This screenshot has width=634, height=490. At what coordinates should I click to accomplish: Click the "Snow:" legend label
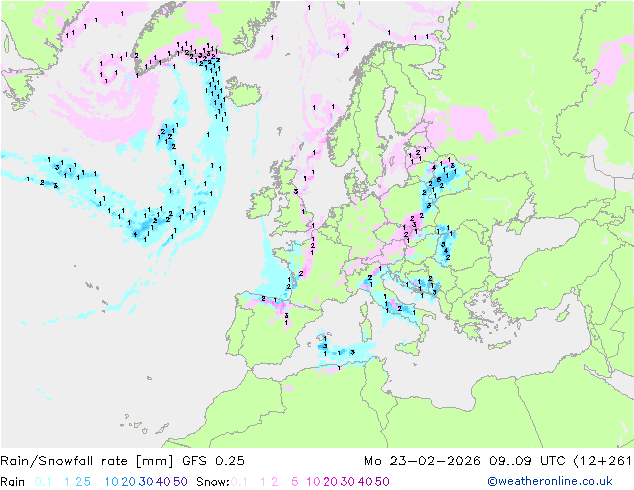pyautogui.click(x=213, y=482)
